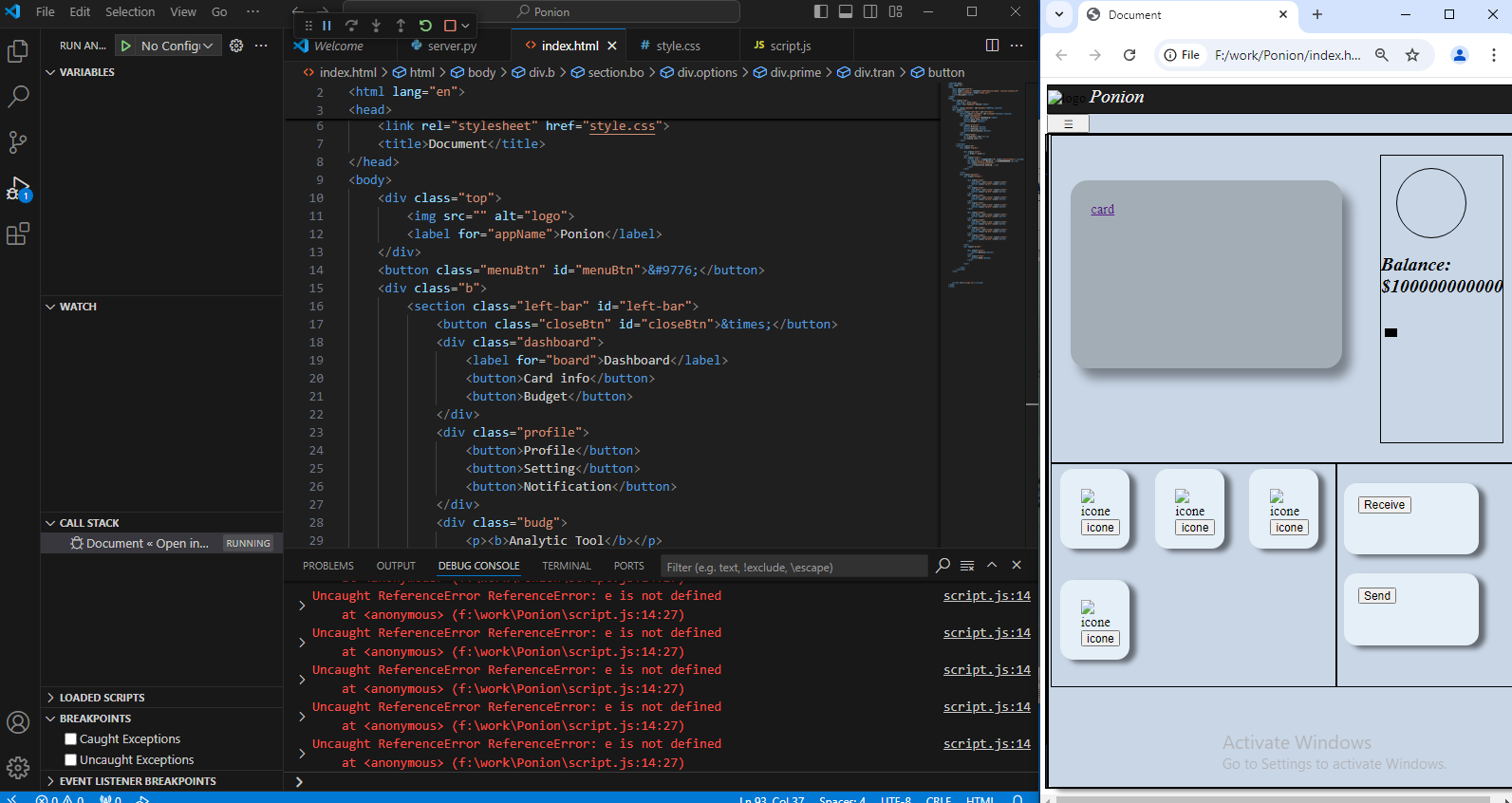Click the Step Over debug icon

point(351,26)
